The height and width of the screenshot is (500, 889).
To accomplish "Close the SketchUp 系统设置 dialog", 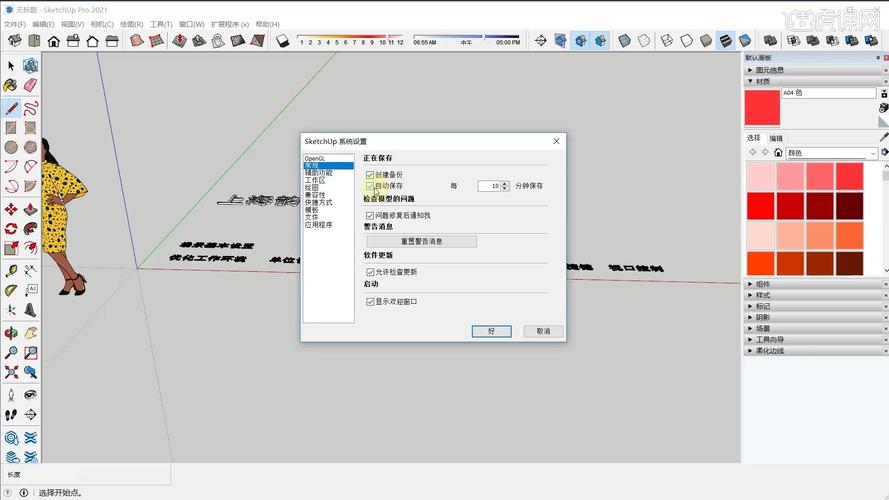I will [x=556, y=141].
